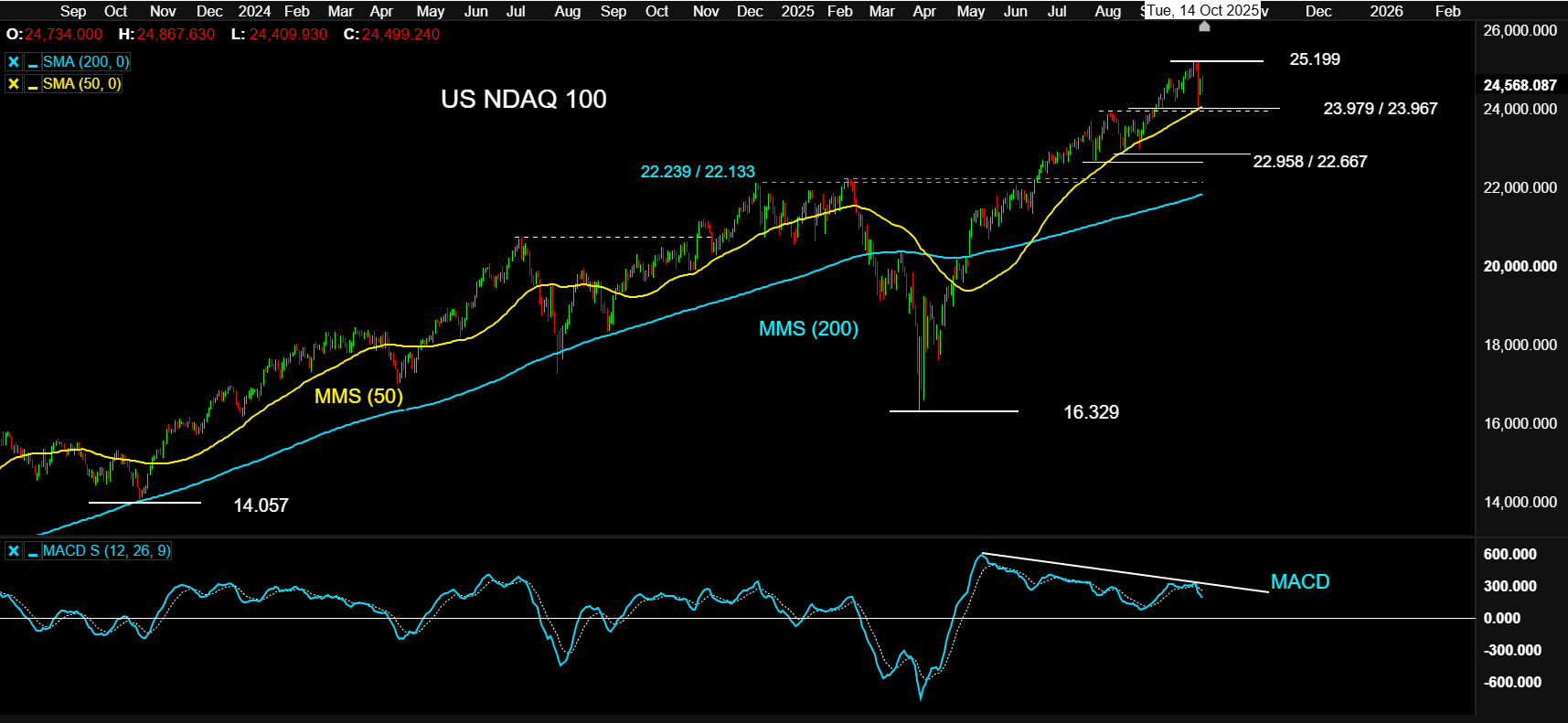Click the 22.239 / 22.133 level annotation
This screenshot has width=1568, height=723.
(x=698, y=172)
